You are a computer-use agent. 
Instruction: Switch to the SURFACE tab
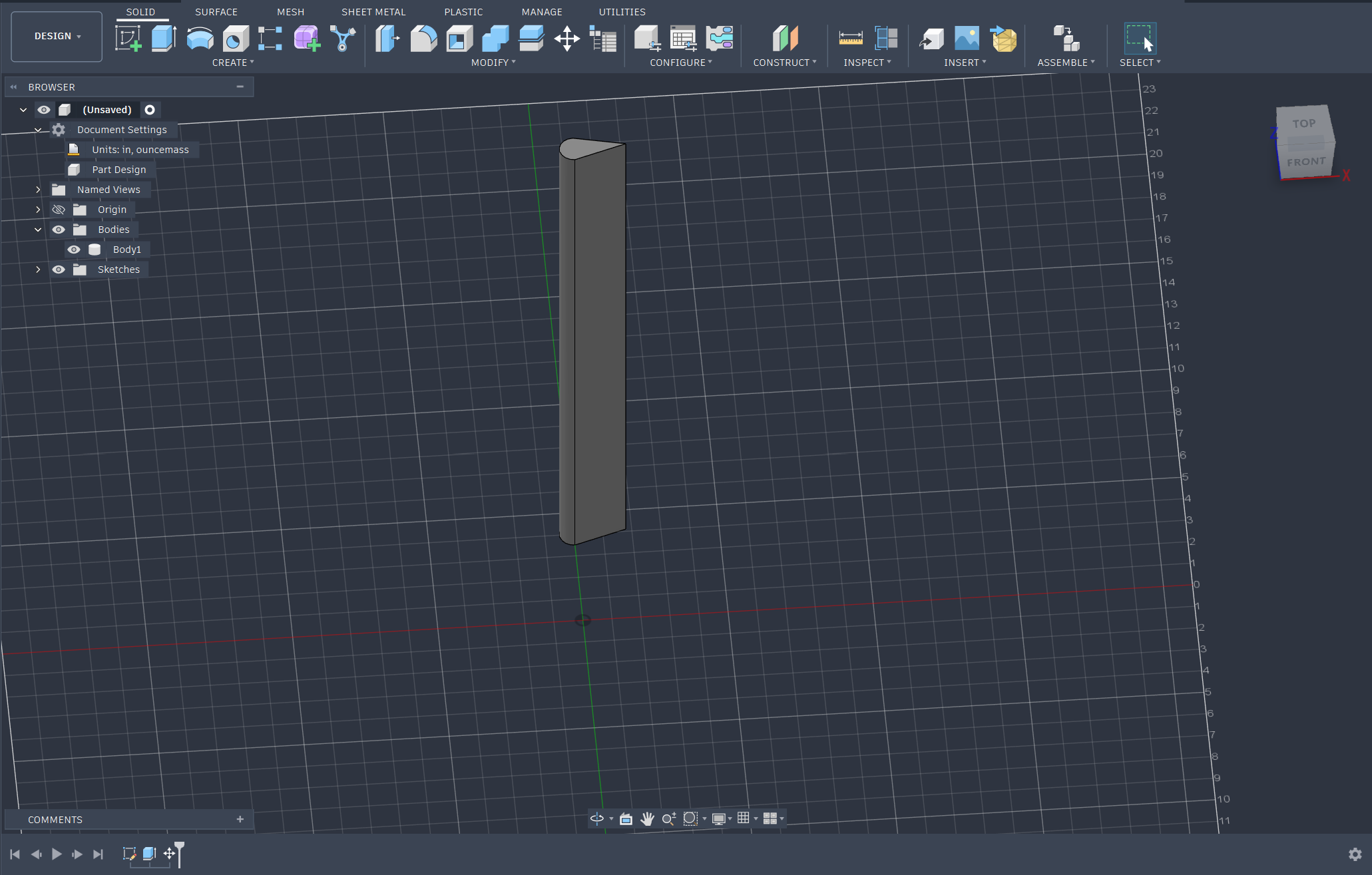click(216, 12)
